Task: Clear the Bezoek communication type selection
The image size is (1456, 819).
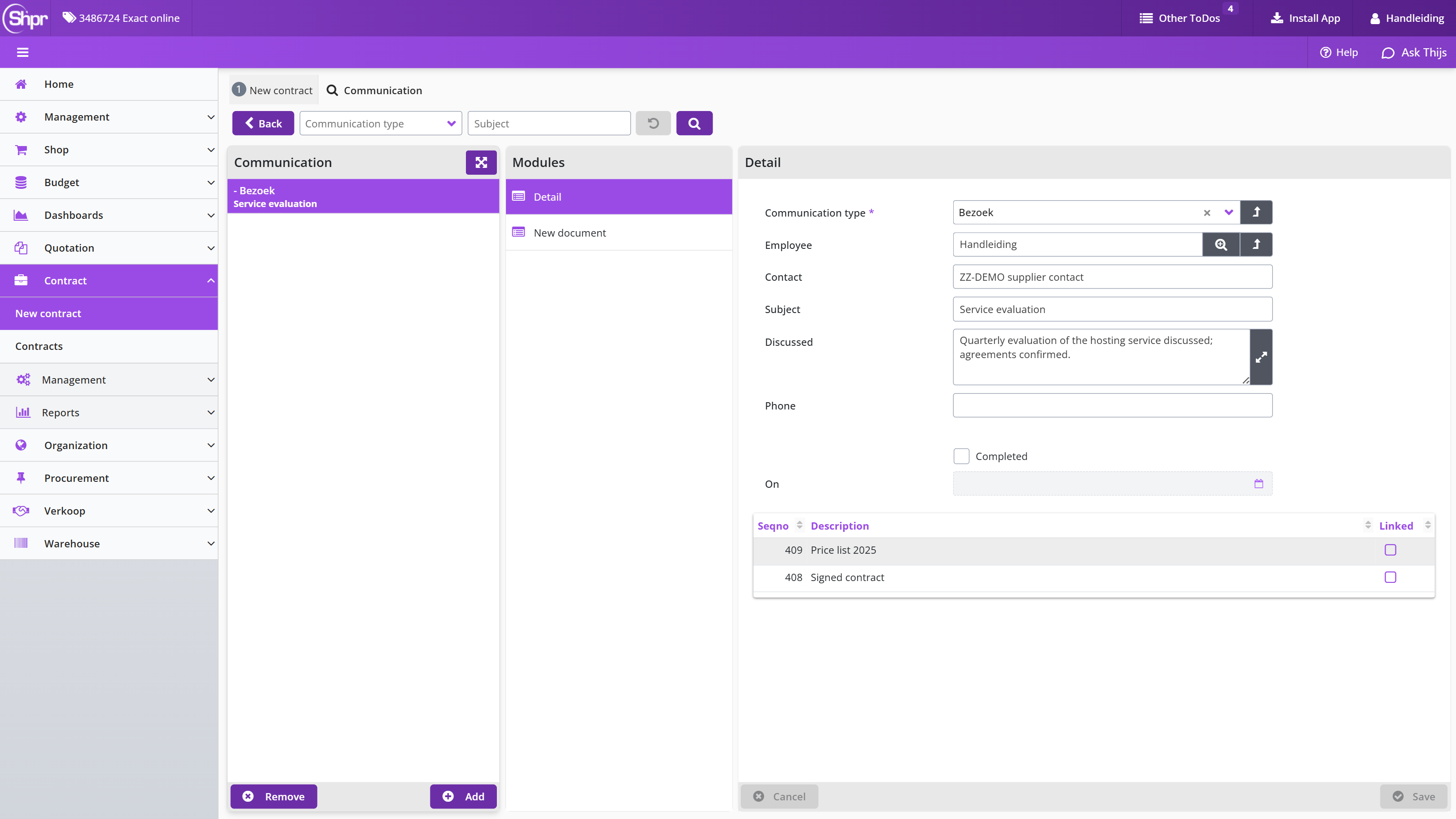Action: [1207, 212]
